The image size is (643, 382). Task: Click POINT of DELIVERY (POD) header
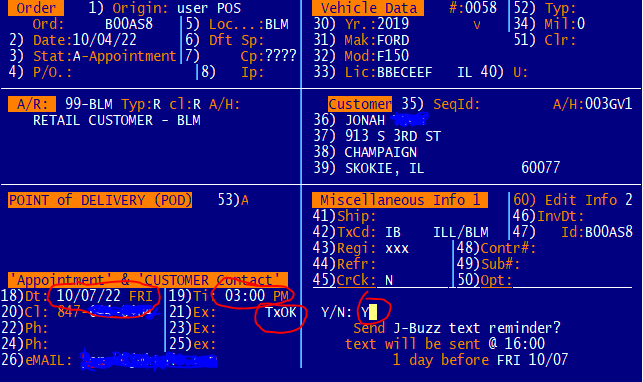pyautogui.click(x=100, y=200)
